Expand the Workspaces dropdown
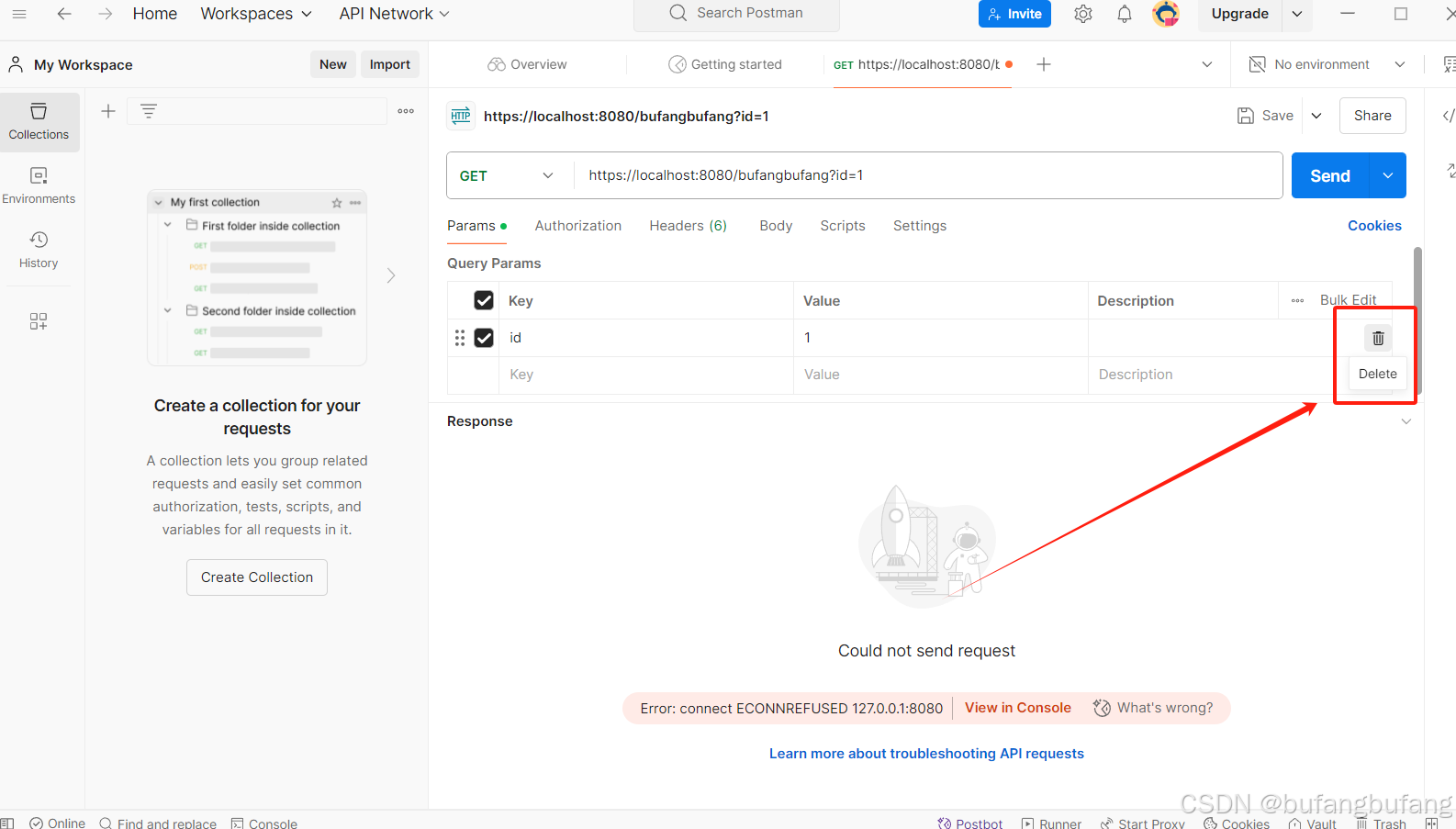The image size is (1456, 829). coord(256,14)
